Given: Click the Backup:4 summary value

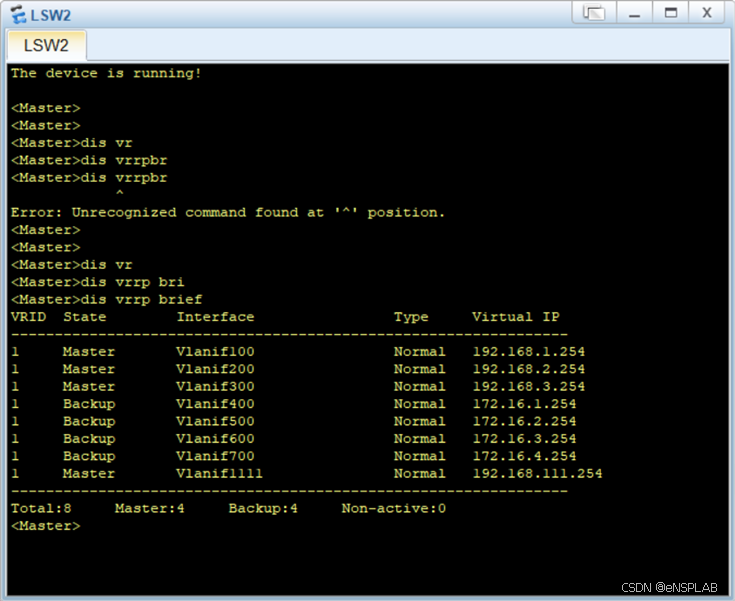Looking at the screenshot, I should tap(263, 509).
